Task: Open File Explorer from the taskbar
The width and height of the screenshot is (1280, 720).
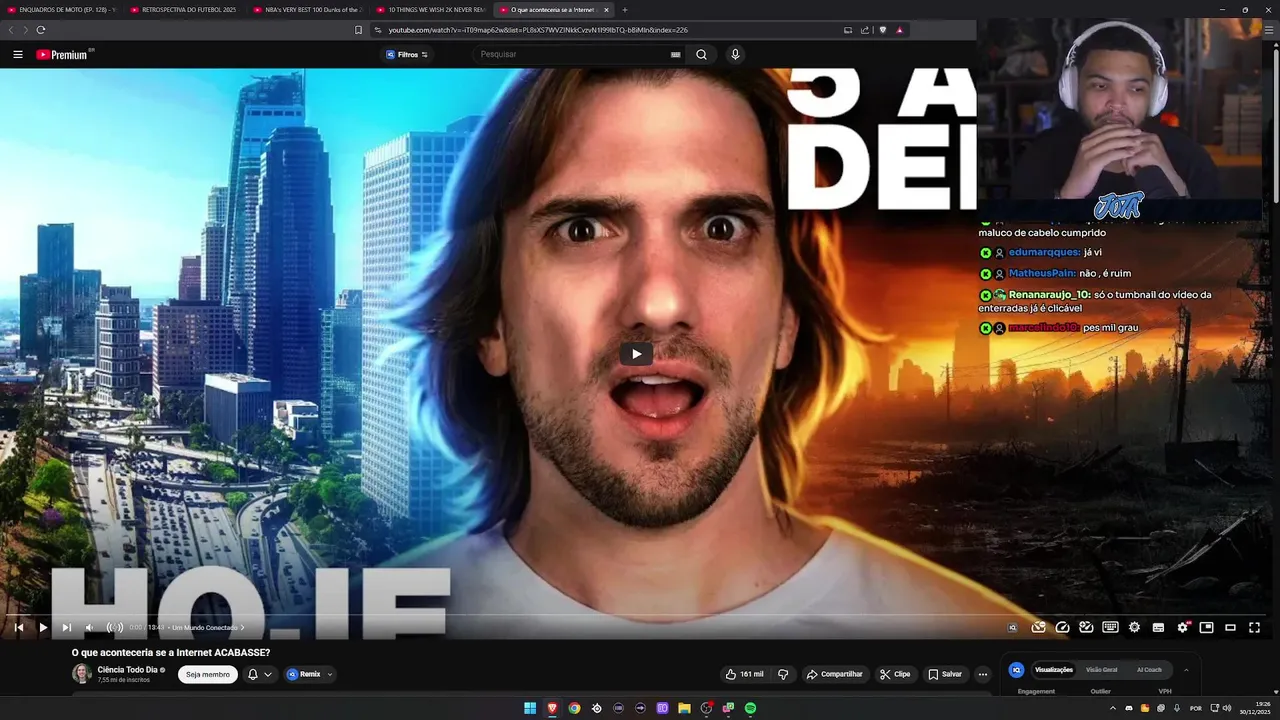Action: coord(684,708)
